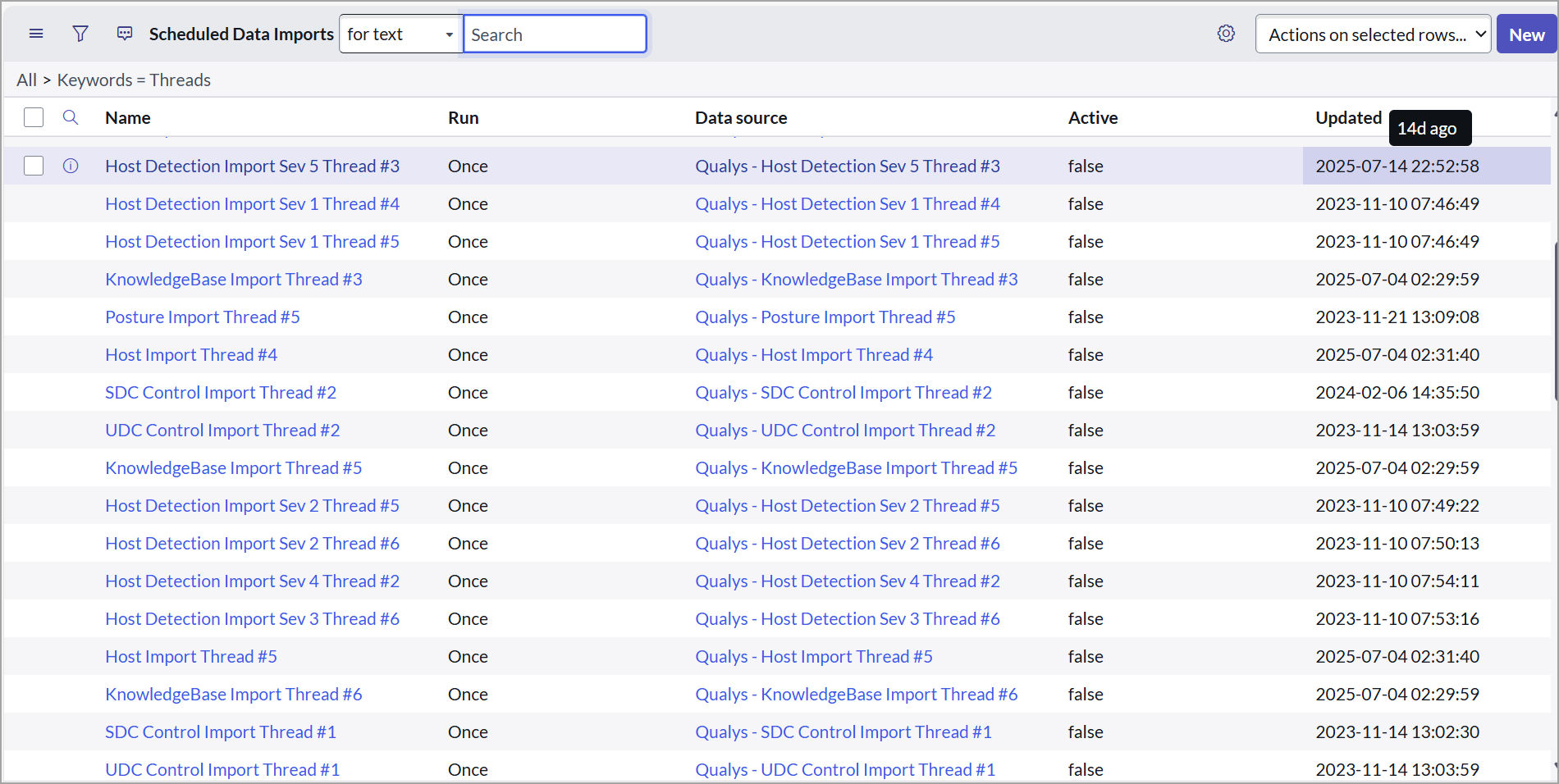
Task: Open the filter funnel icon
Action: (x=80, y=34)
